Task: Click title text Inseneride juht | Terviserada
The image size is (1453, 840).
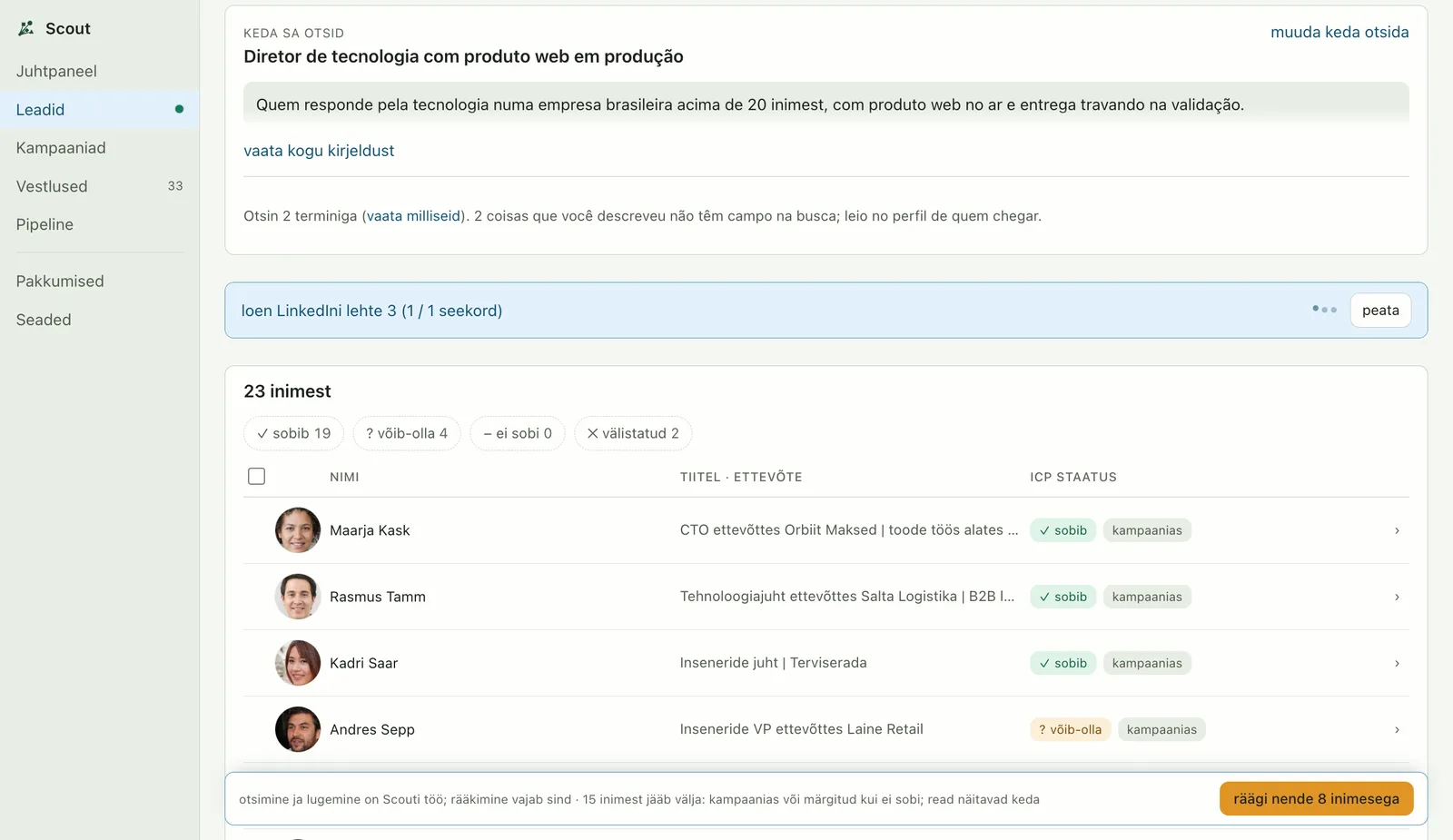Action: 773,663
